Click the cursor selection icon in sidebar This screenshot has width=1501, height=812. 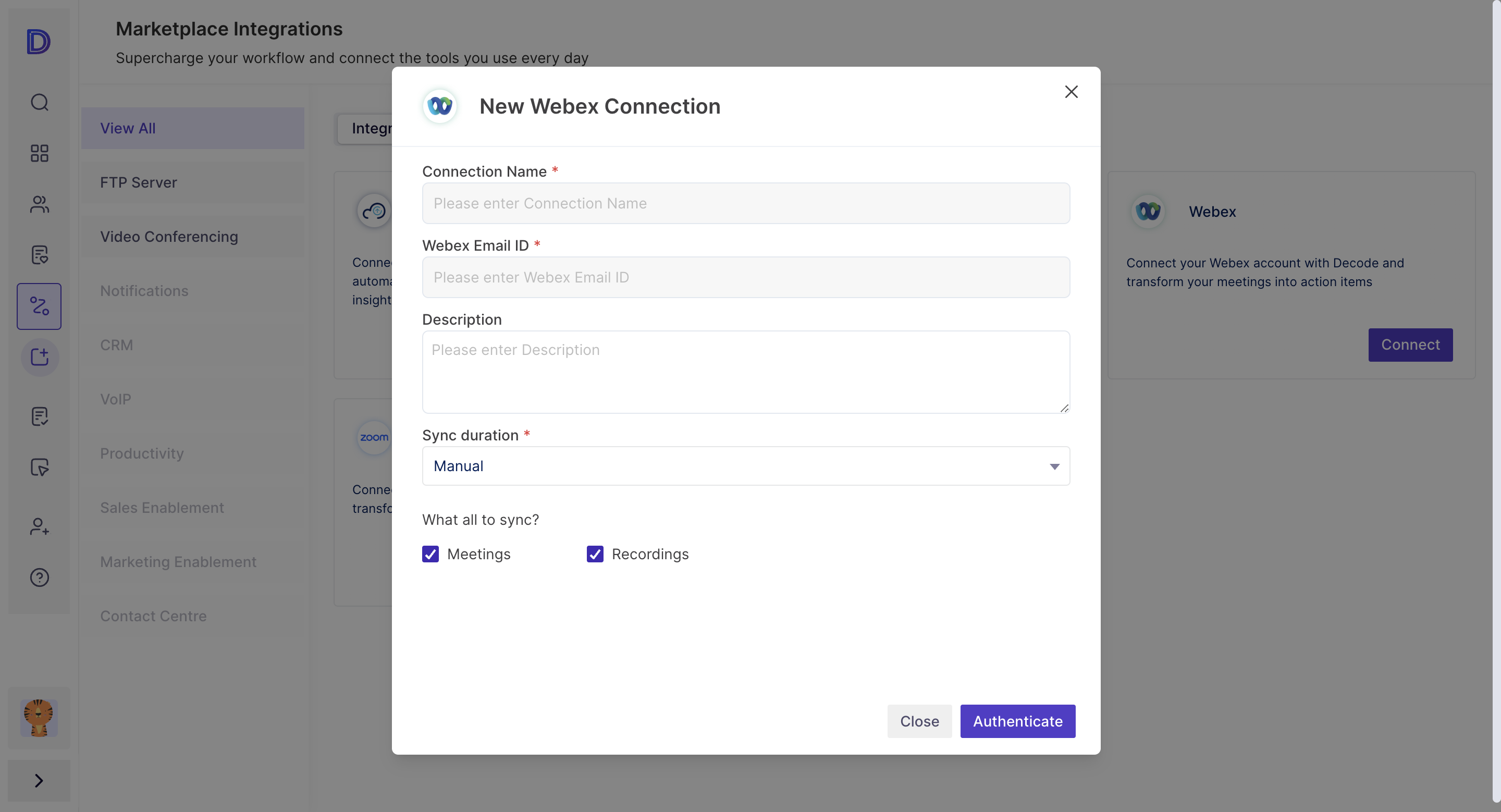click(39, 467)
